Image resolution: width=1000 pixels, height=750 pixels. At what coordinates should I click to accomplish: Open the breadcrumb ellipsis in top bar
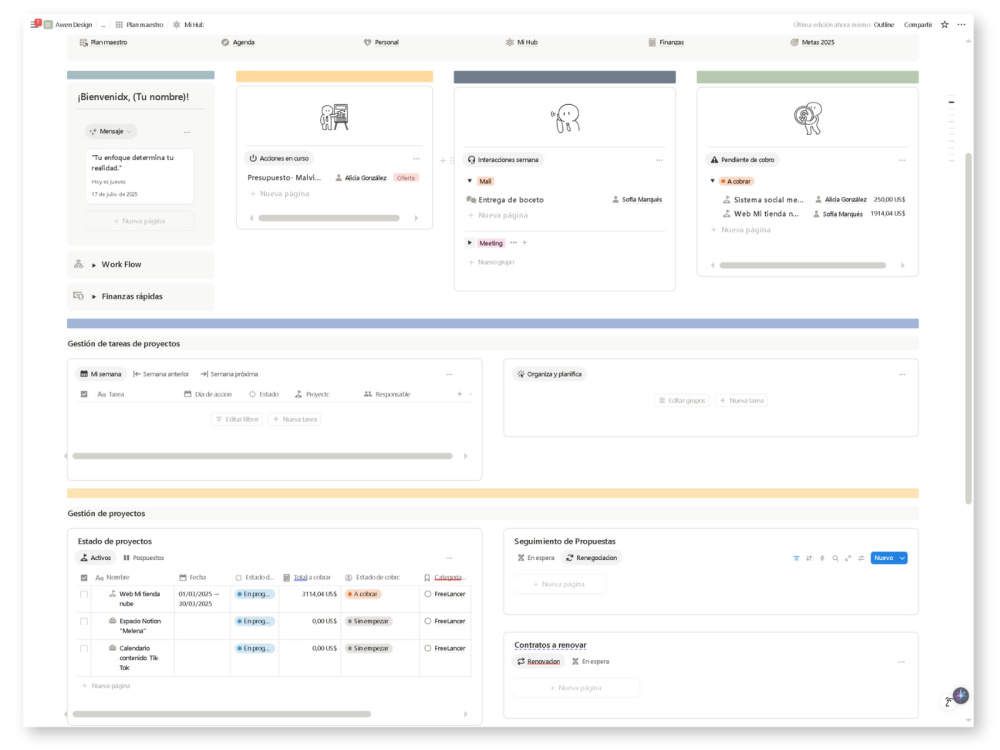tap(103, 25)
